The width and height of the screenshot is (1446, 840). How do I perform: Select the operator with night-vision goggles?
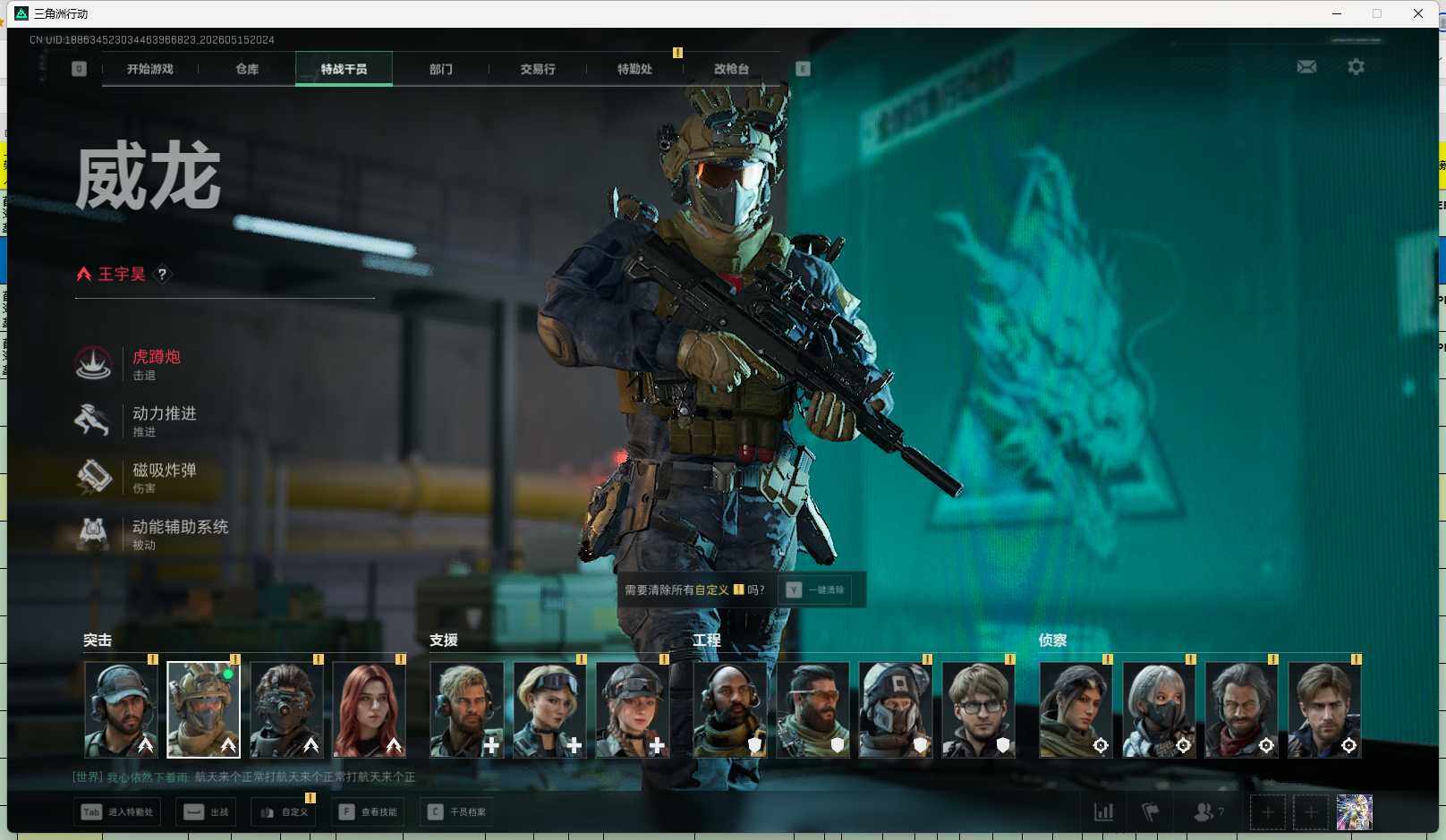click(x=286, y=709)
